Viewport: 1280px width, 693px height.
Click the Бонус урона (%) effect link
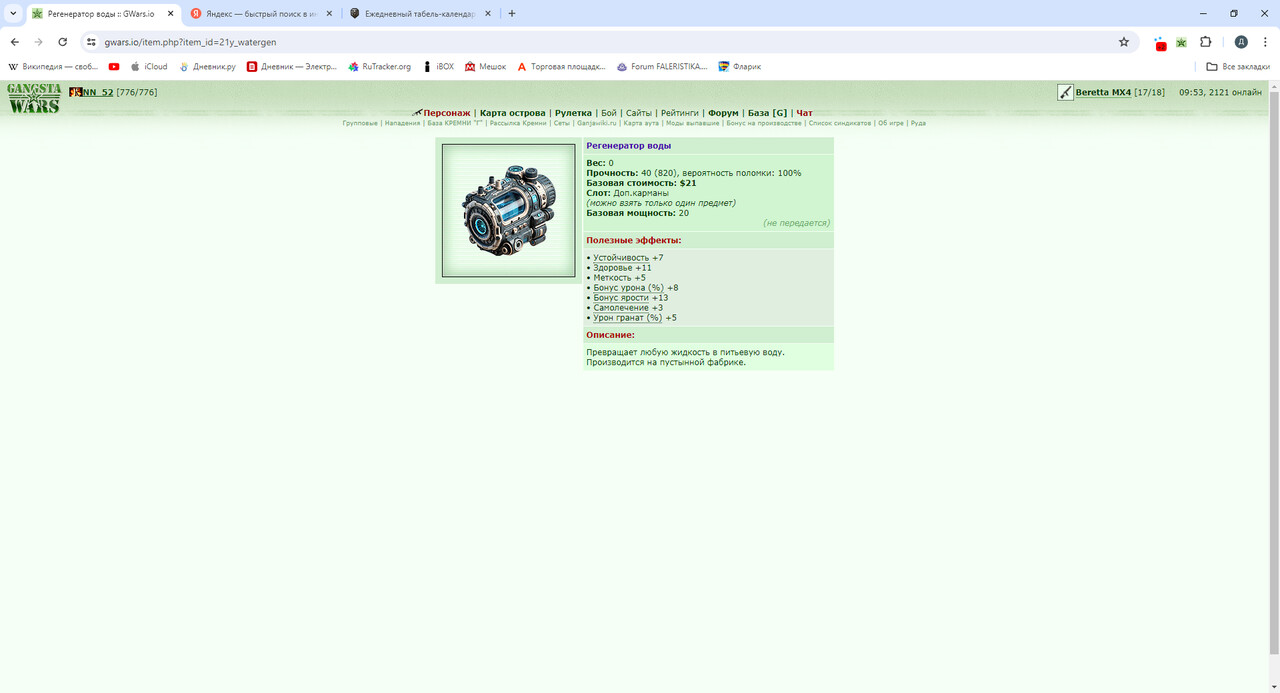628,288
